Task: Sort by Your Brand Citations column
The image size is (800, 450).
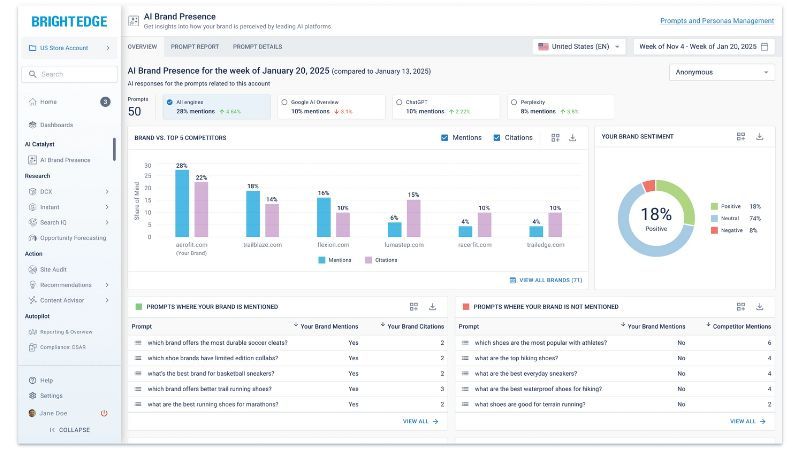Action: (413, 327)
